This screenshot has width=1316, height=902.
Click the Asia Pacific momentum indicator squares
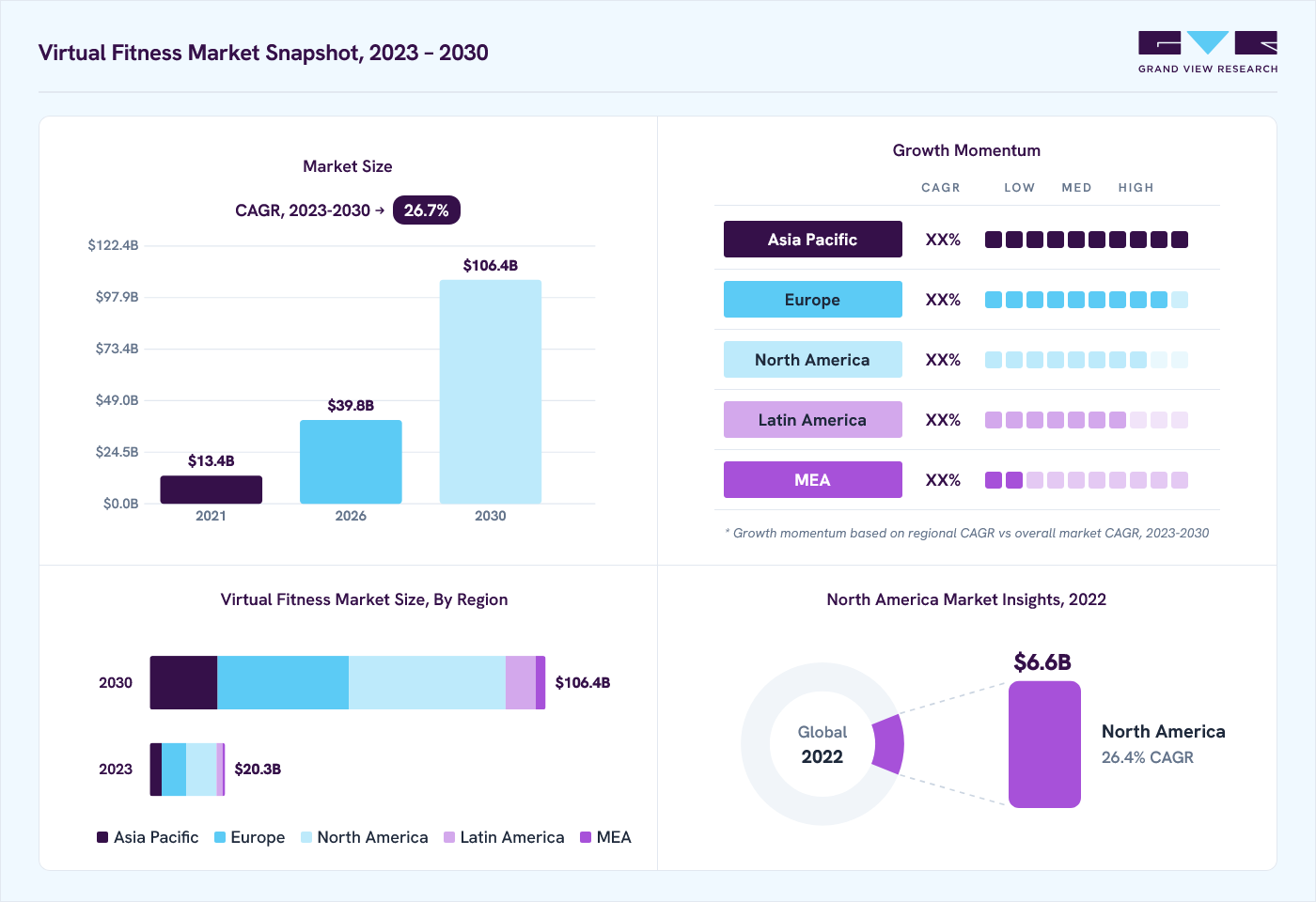click(x=1087, y=240)
